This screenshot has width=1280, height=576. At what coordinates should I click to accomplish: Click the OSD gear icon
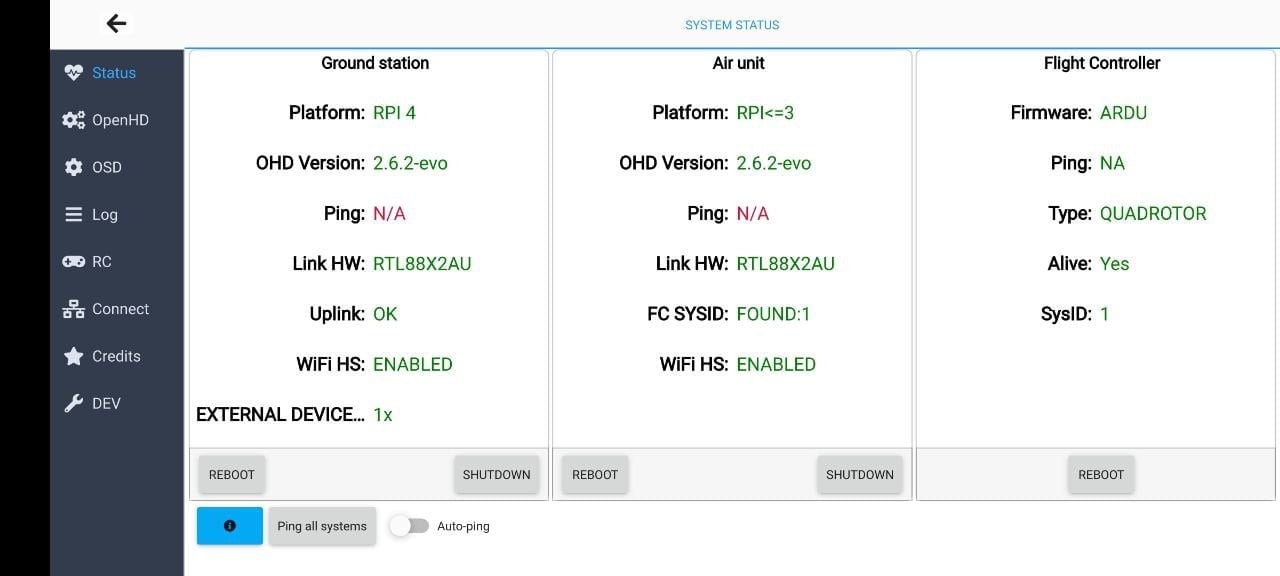[x=73, y=167]
